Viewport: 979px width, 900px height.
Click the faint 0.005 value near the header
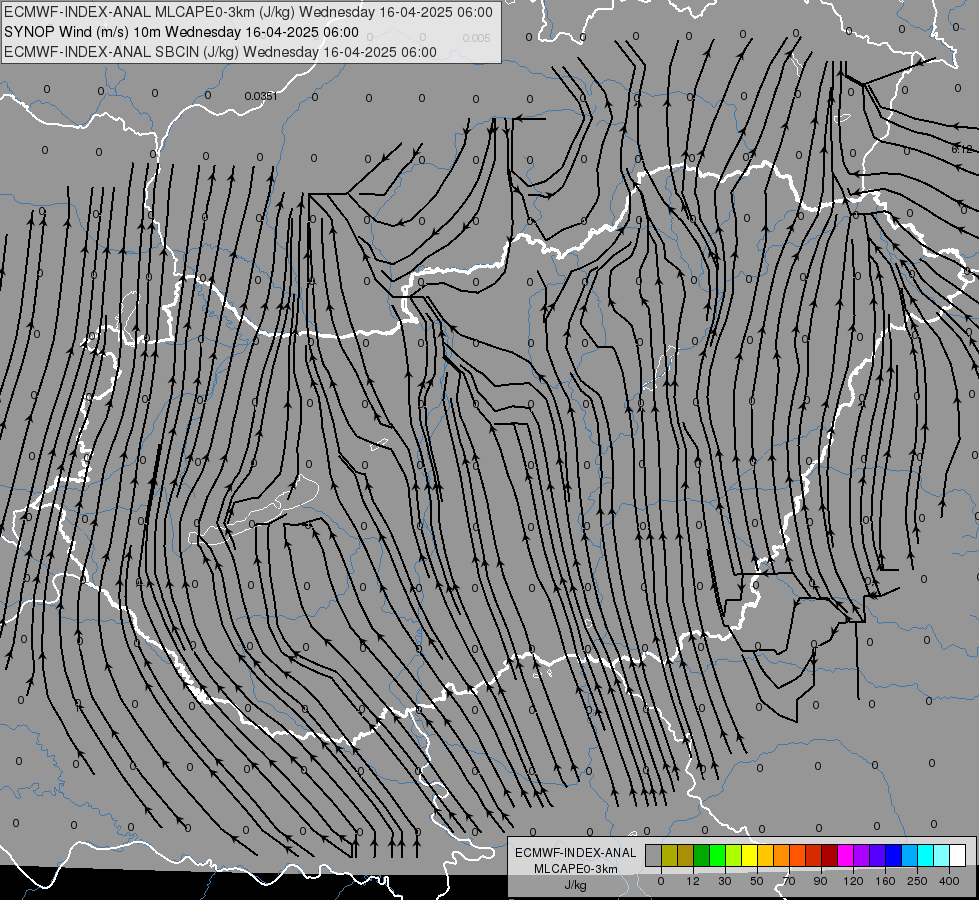pyautogui.click(x=476, y=38)
